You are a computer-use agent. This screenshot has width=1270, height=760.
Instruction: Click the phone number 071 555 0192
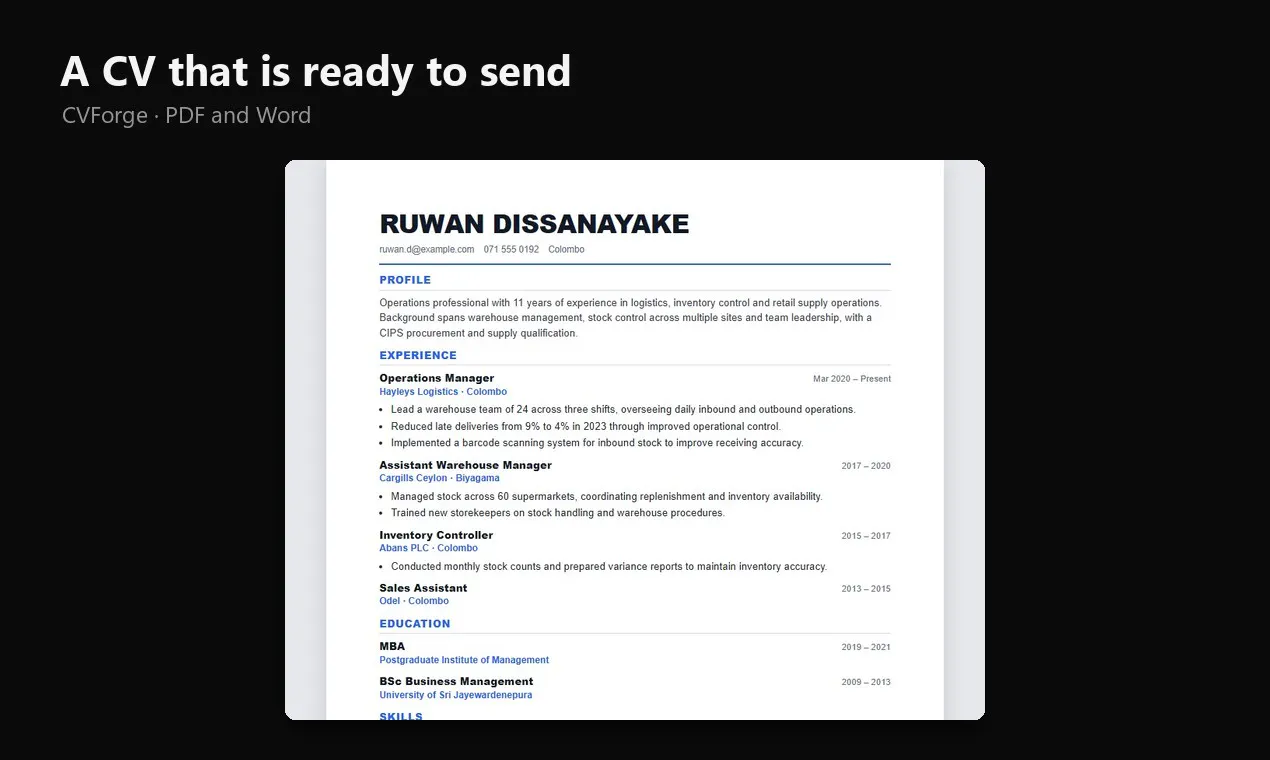coord(511,249)
